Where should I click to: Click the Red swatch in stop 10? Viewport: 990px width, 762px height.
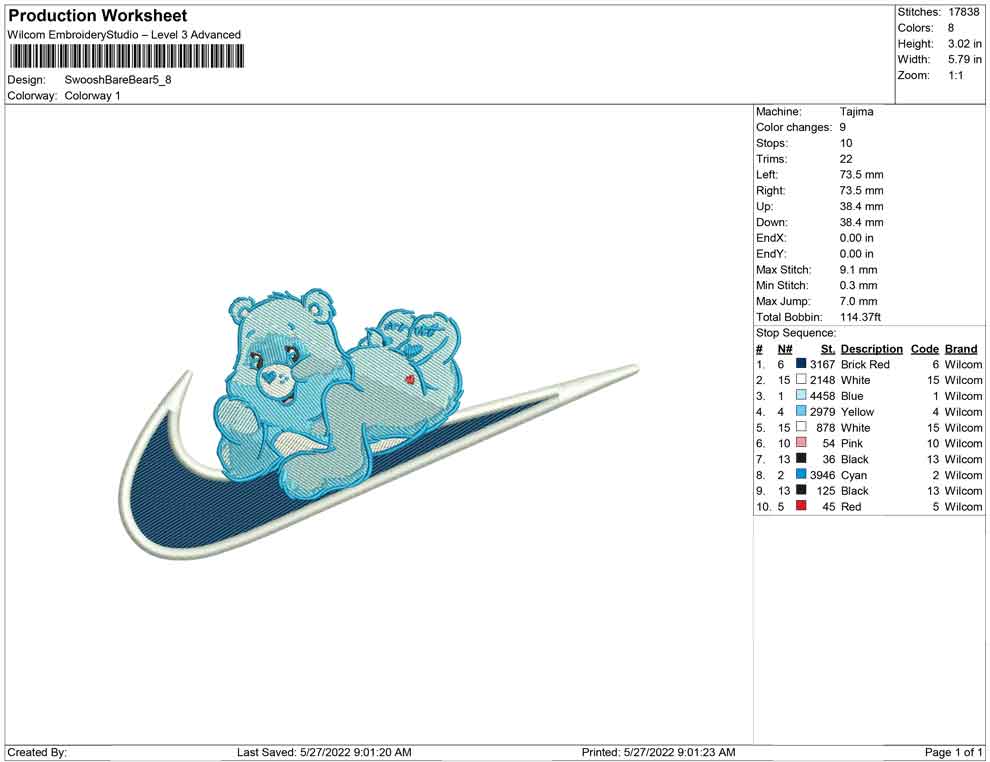tap(801, 506)
